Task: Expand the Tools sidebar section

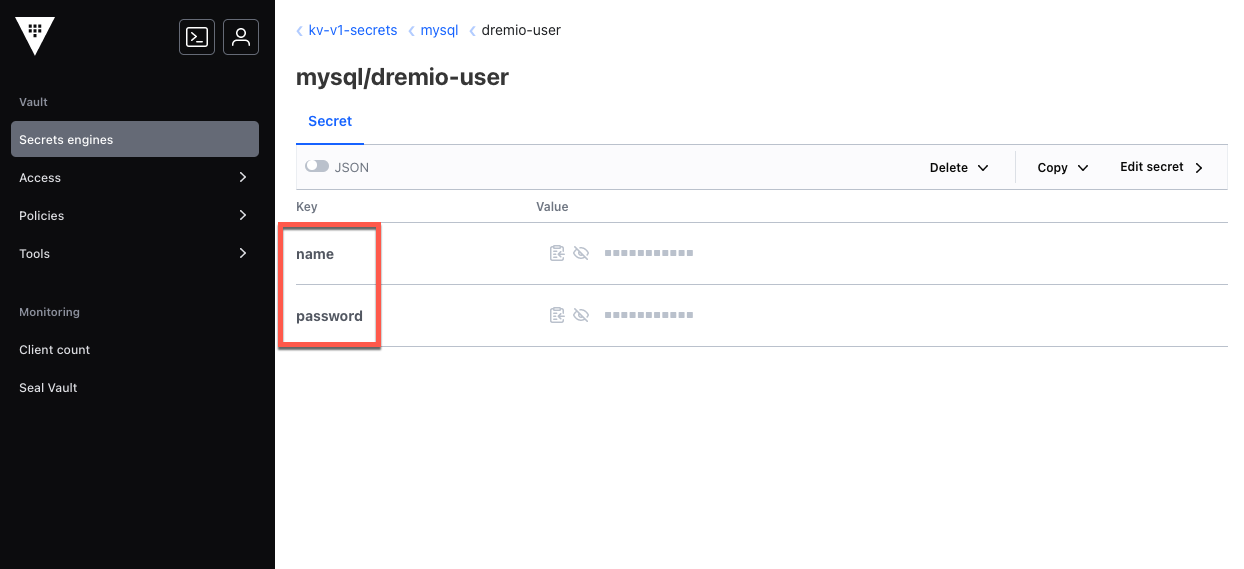Action: (x=134, y=254)
